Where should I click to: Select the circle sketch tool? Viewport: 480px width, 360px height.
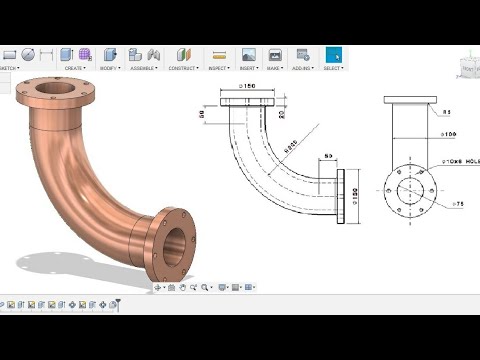(28, 55)
